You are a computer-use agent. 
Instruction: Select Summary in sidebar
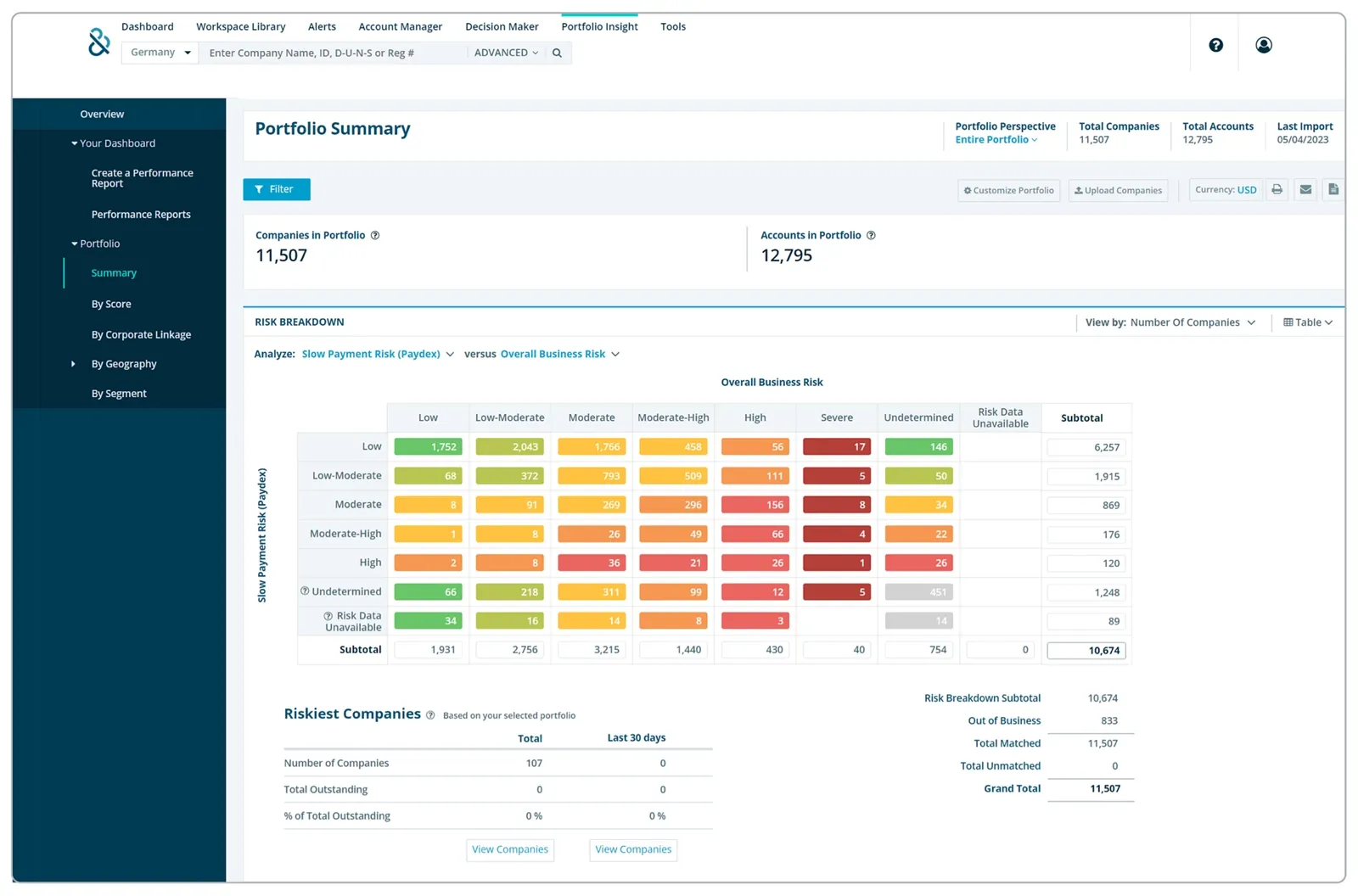click(114, 273)
